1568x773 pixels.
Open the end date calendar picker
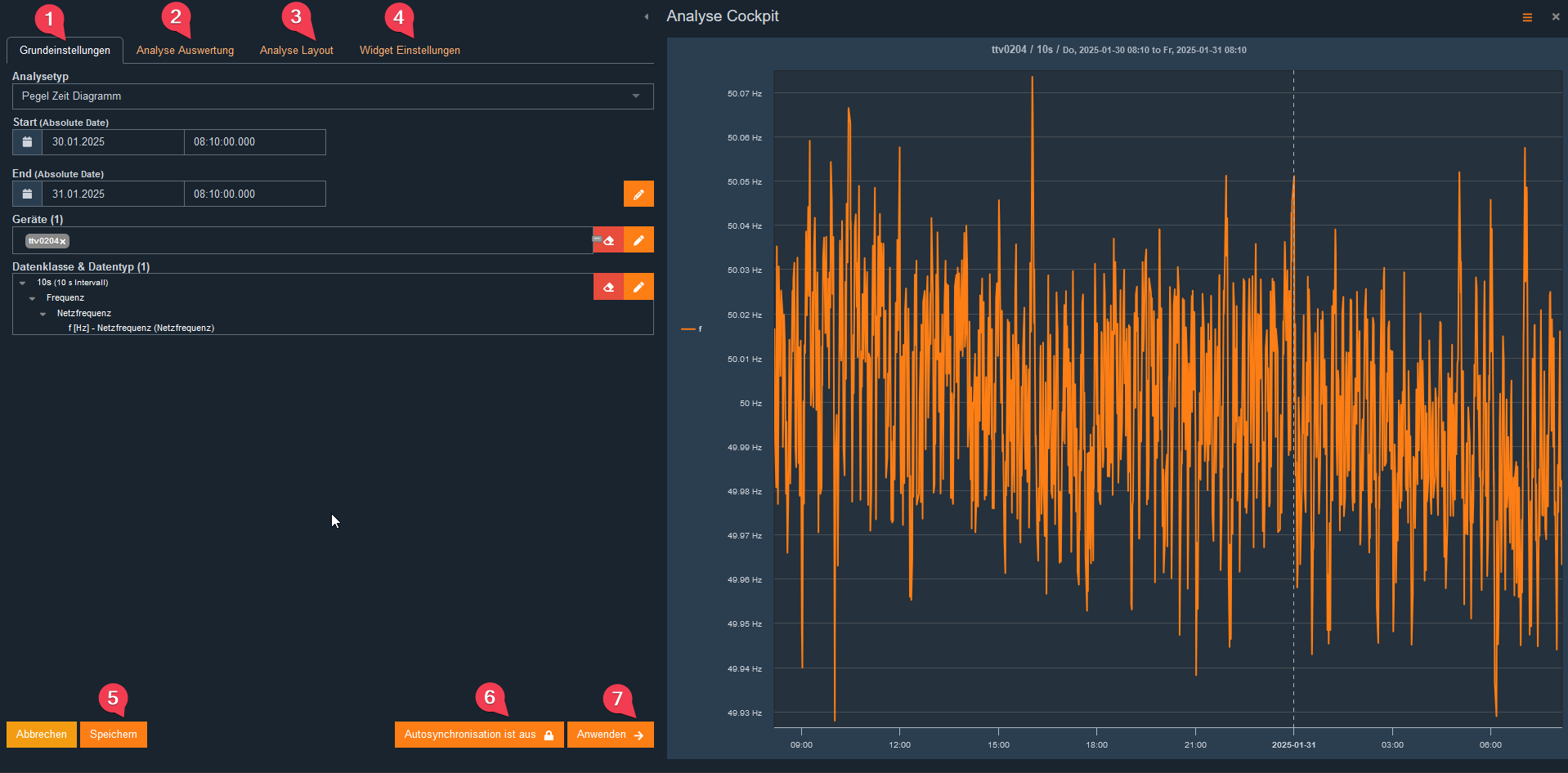[x=27, y=194]
